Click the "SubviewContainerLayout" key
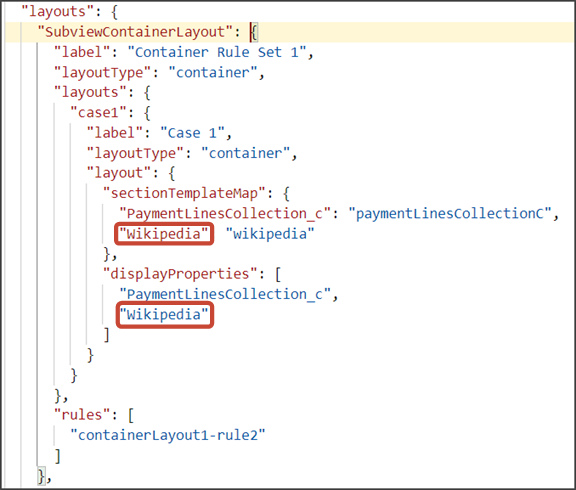Screen dimensions: 576x490 coord(135,32)
